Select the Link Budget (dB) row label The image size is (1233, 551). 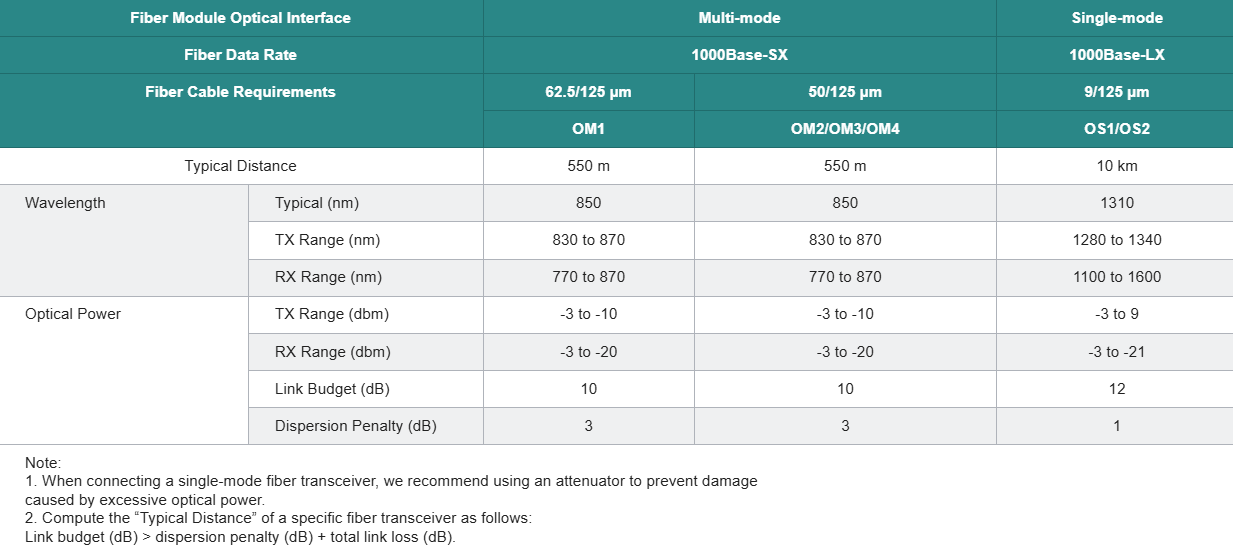click(332, 389)
